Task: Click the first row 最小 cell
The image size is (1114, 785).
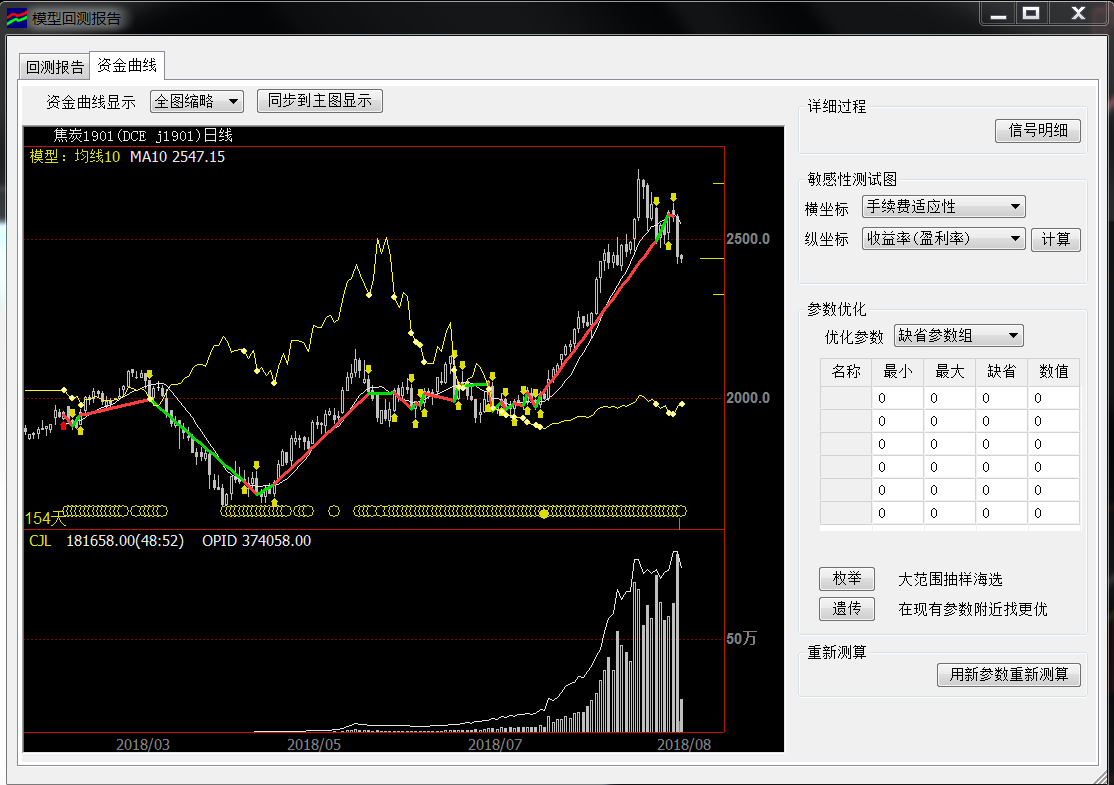Action: click(897, 398)
